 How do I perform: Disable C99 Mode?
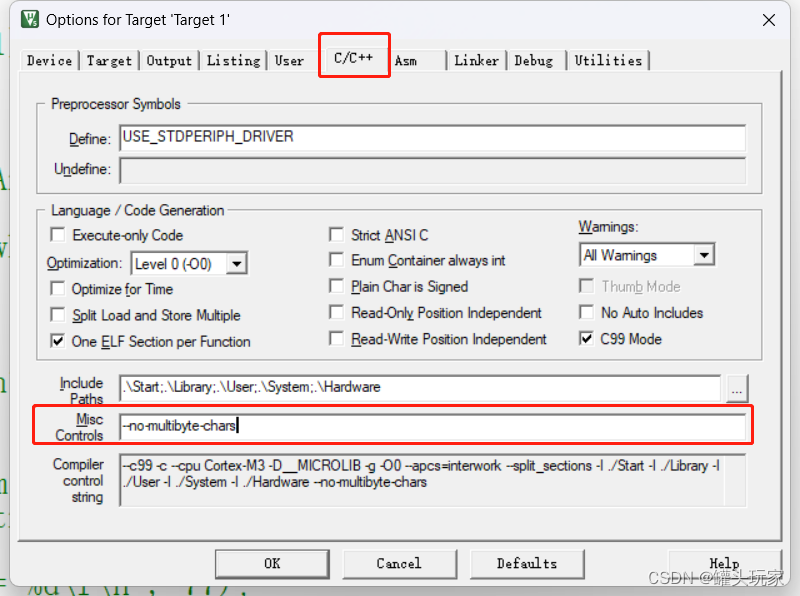point(587,337)
